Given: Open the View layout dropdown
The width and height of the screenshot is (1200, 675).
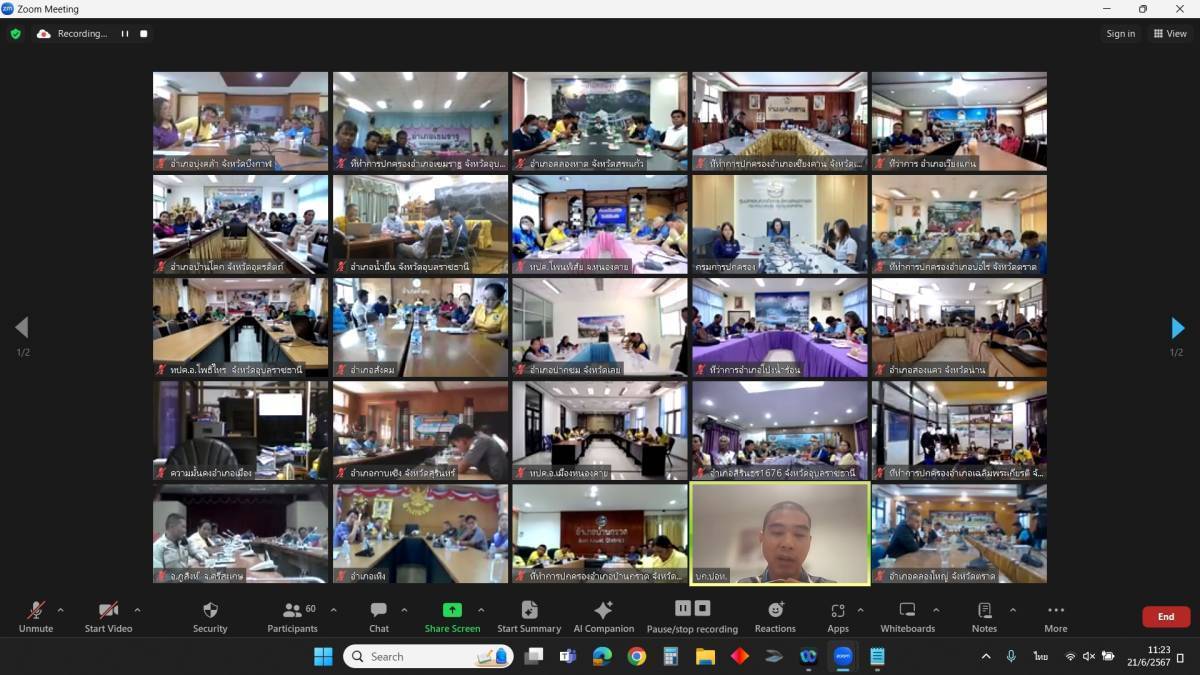Looking at the screenshot, I should [x=1170, y=33].
